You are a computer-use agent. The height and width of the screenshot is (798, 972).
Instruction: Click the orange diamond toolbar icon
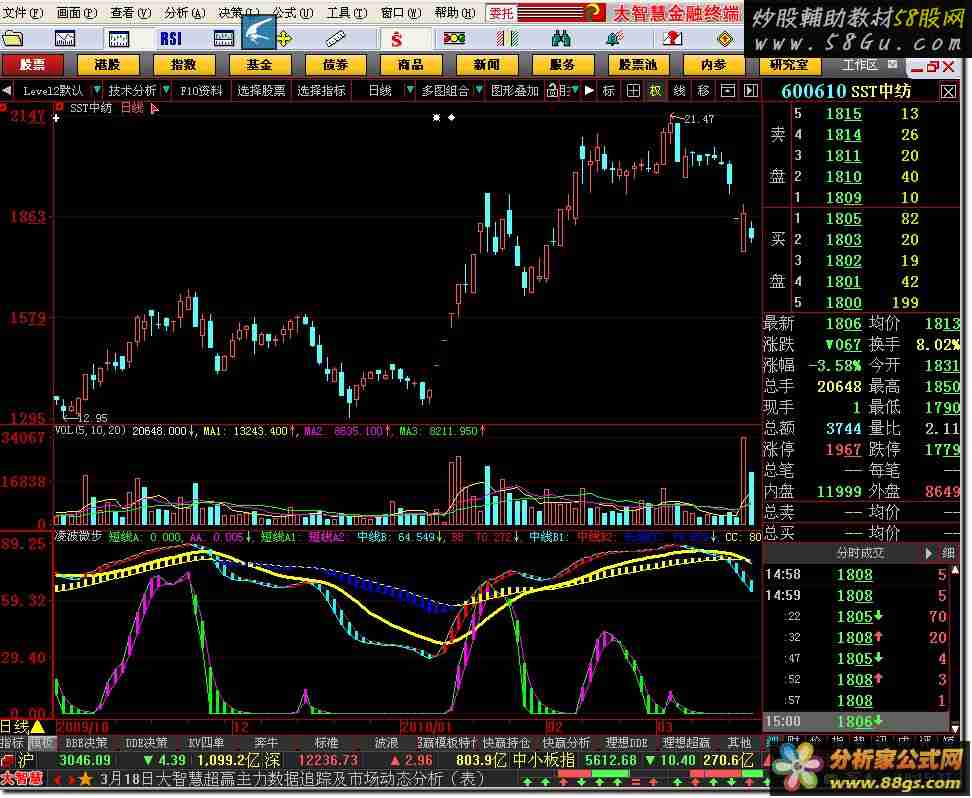tap(725, 39)
